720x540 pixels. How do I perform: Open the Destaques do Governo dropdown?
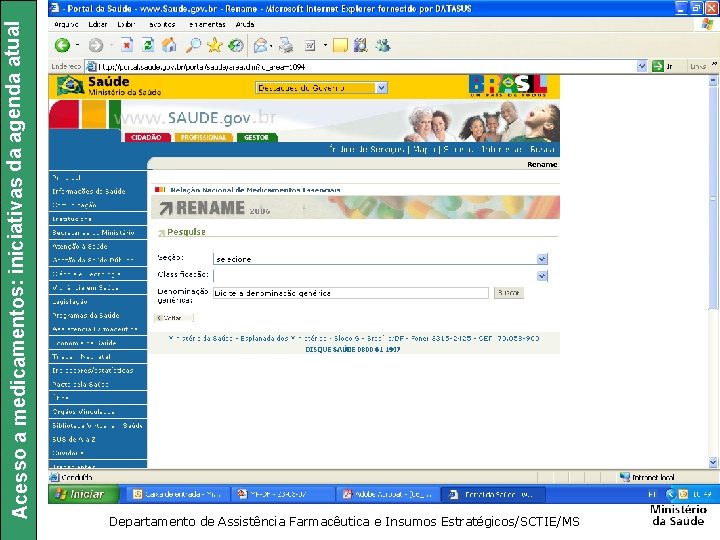321,88
